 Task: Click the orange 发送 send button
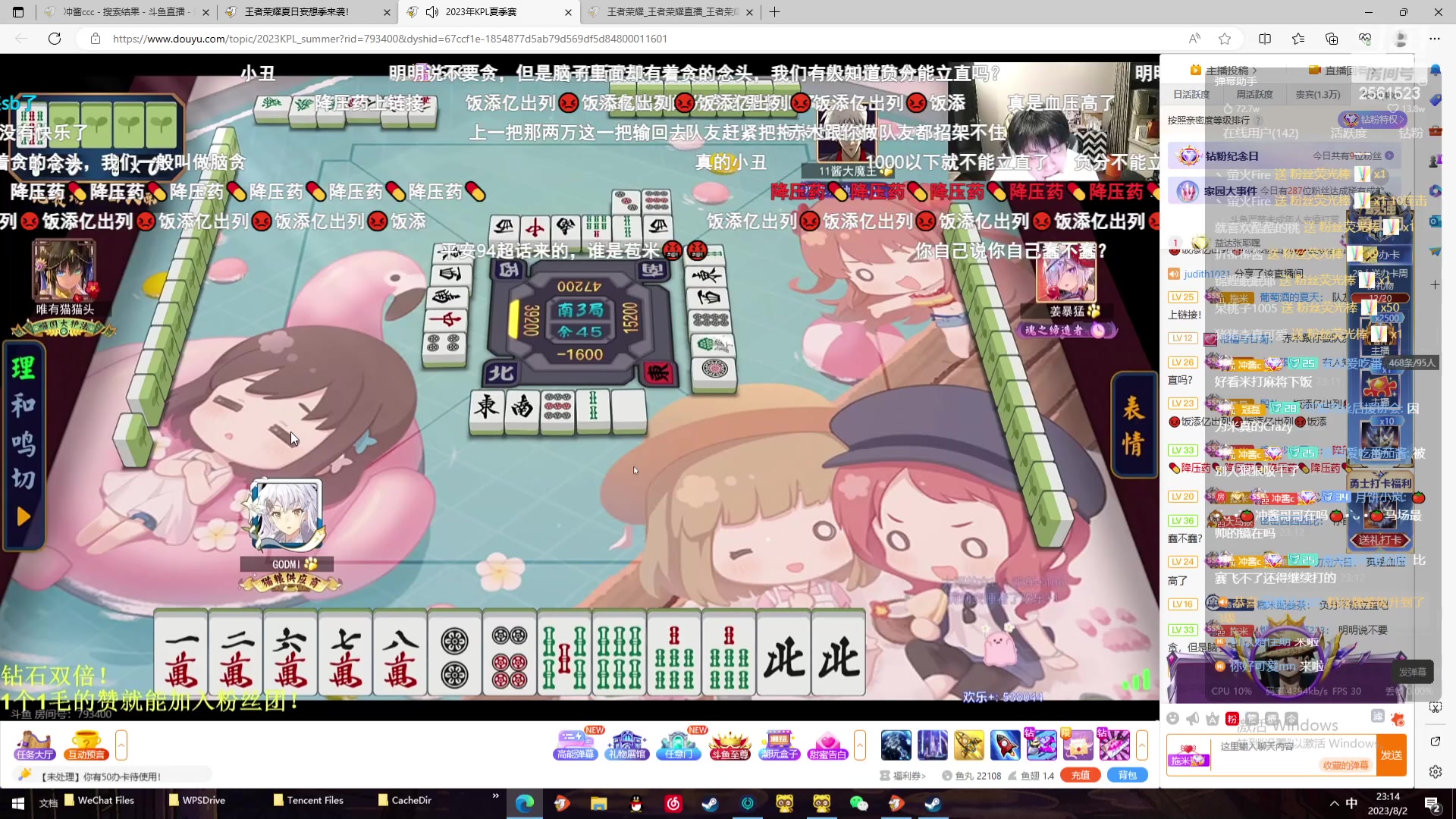click(x=1391, y=755)
